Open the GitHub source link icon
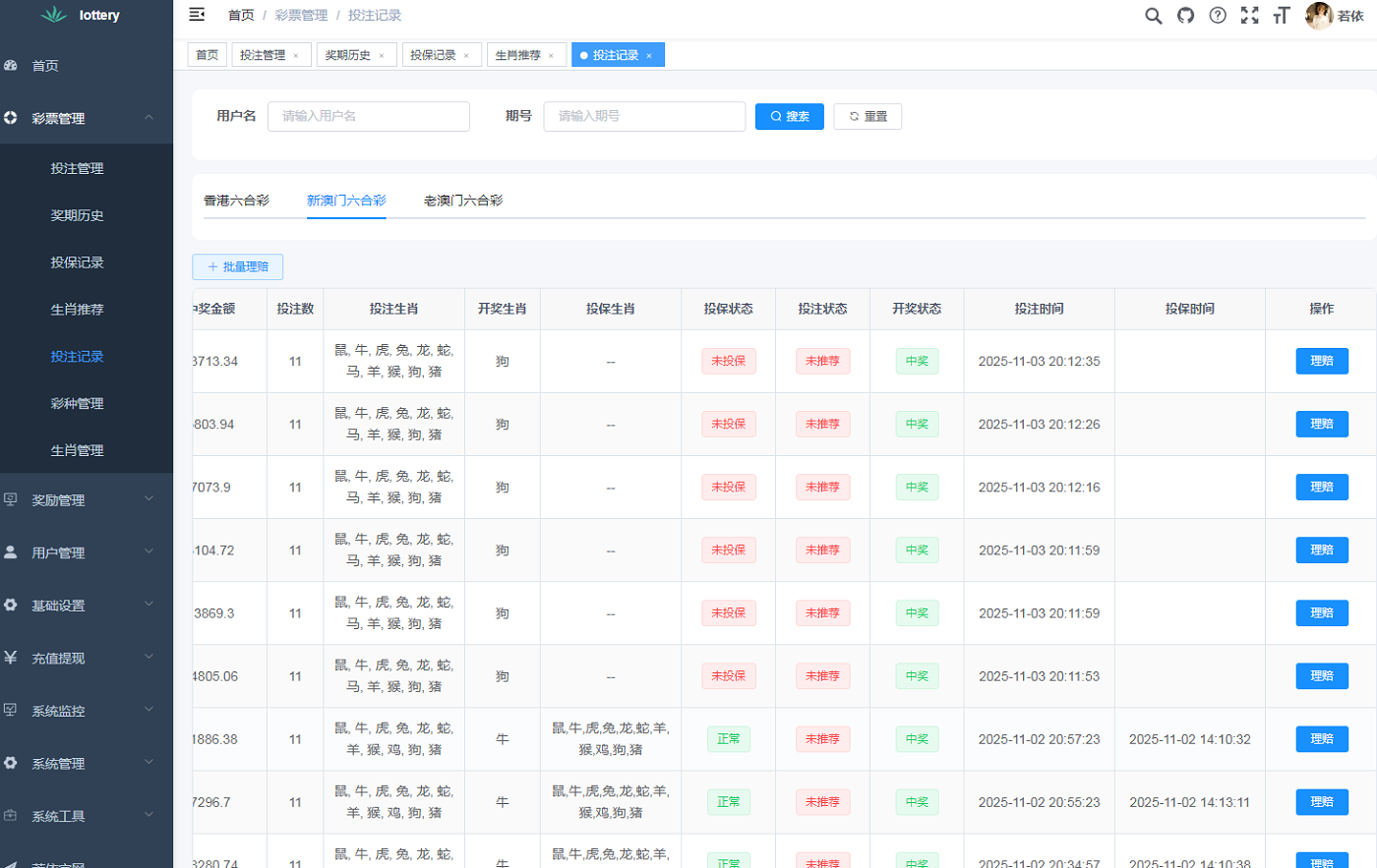The image size is (1377, 868). pyautogui.click(x=1186, y=16)
